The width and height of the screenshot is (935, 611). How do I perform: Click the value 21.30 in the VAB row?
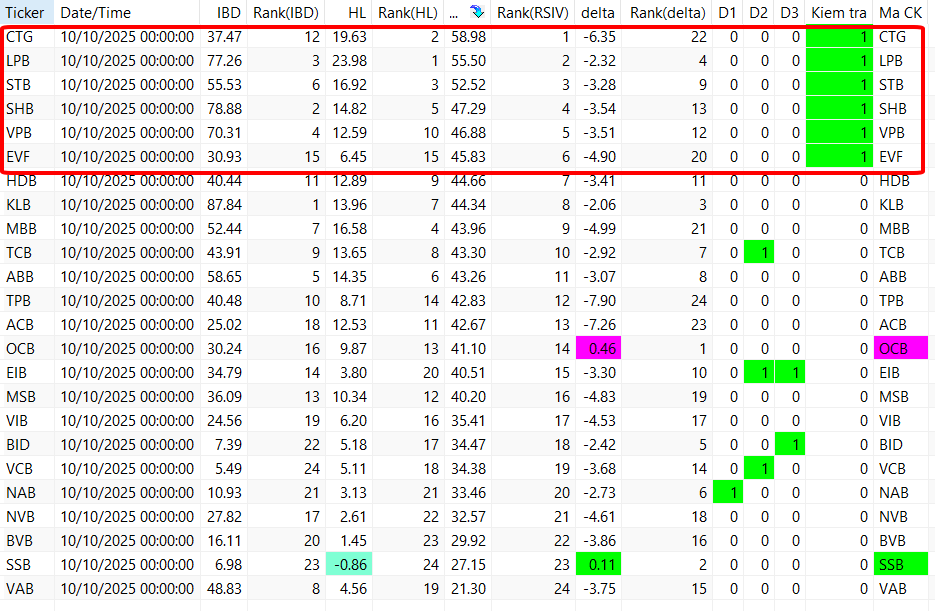(x=468, y=588)
